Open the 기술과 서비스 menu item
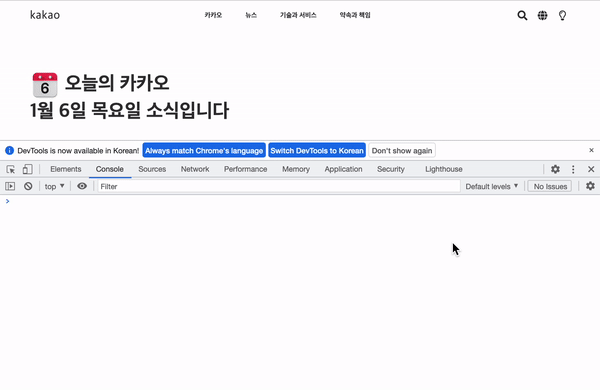This screenshot has width=600, height=390. tap(298, 15)
